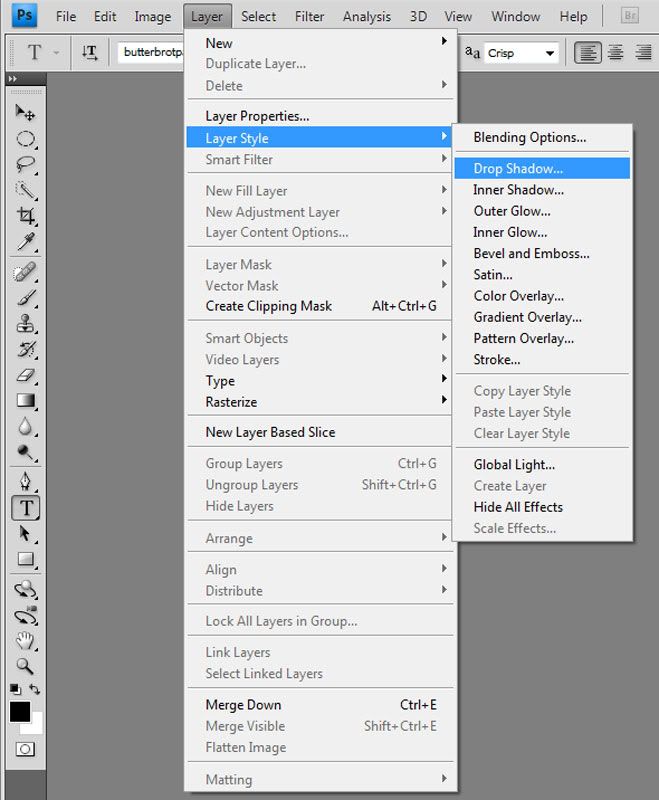This screenshot has width=659, height=800.
Task: Left align text in options bar
Action: (588, 53)
